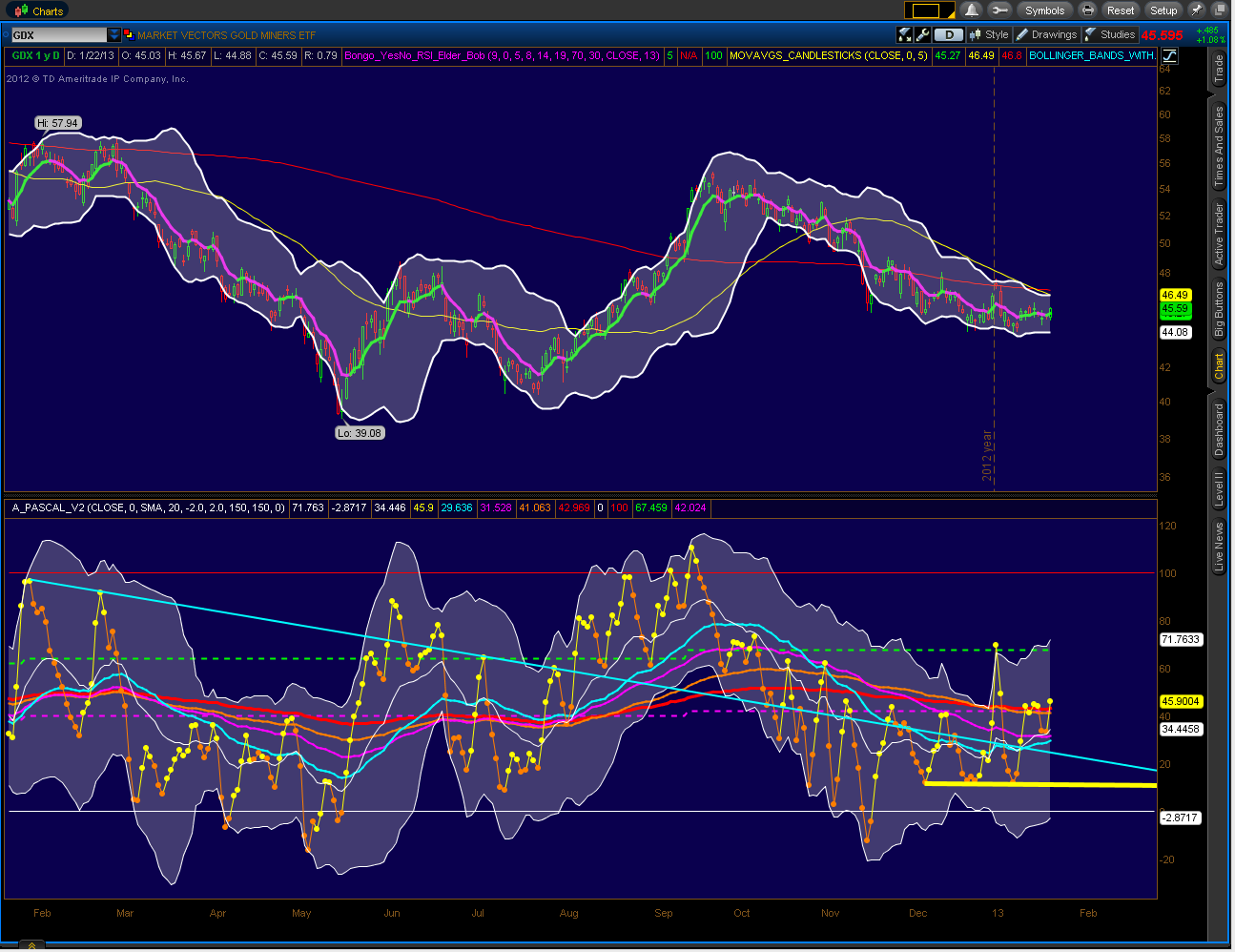
Task: Click the 45.9004 yellow lower axis tag
Action: [x=1181, y=701]
